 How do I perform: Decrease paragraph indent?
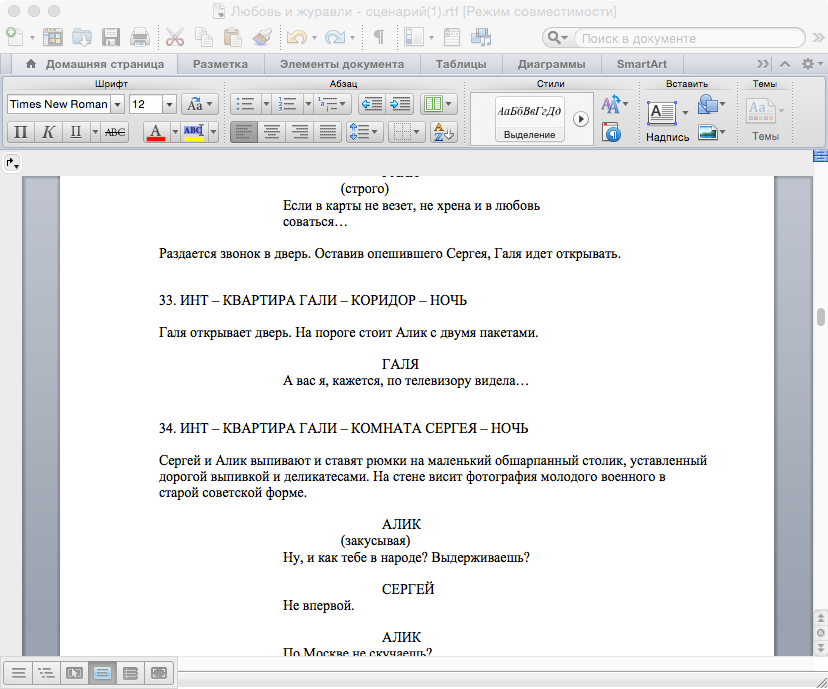tap(372, 104)
